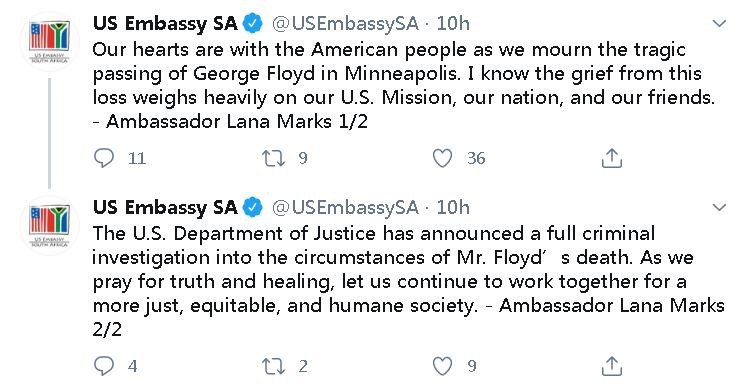Open the more options chevron on first tweet

tap(719, 23)
